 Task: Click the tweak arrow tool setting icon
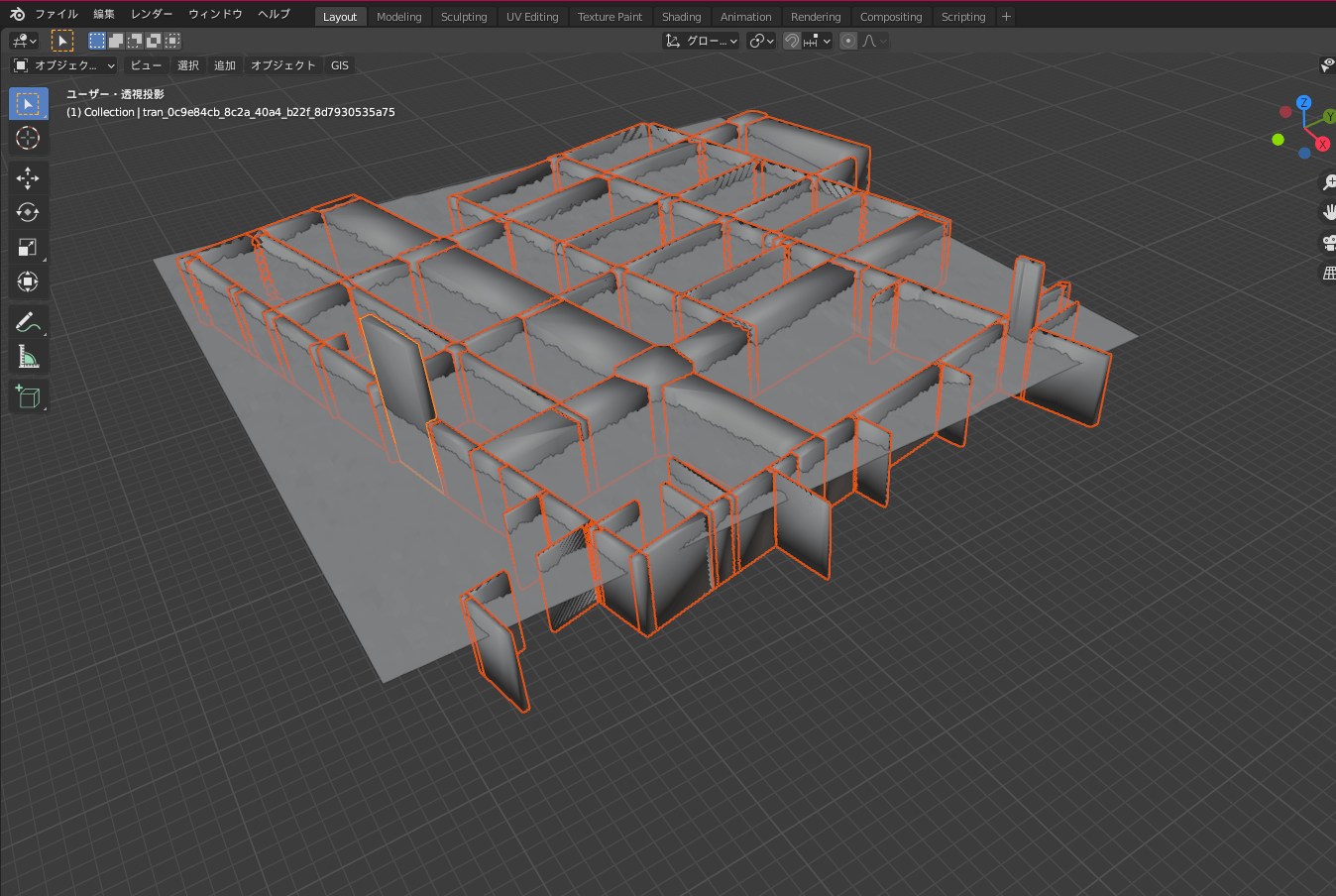pos(62,41)
